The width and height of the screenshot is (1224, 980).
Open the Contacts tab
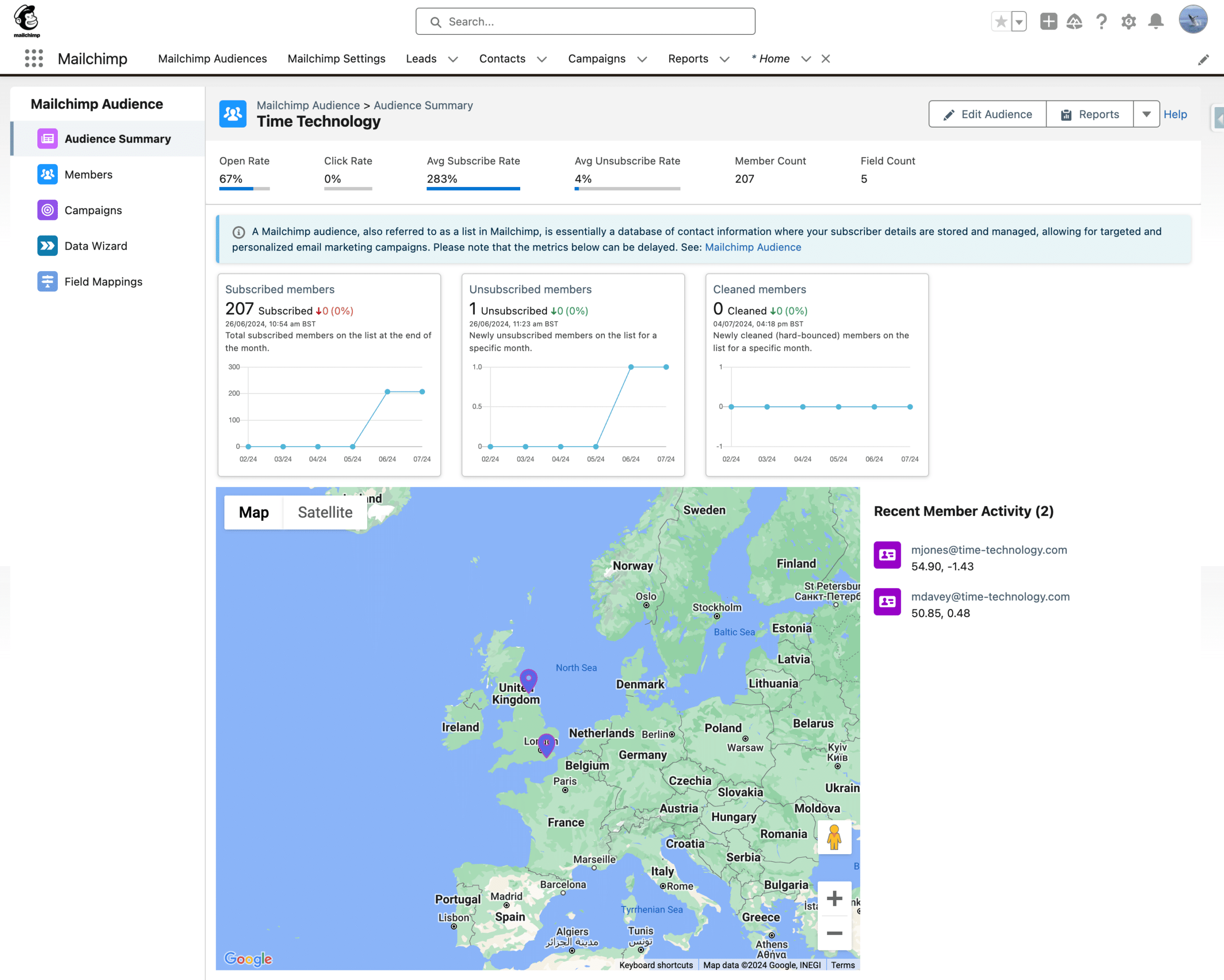click(502, 58)
